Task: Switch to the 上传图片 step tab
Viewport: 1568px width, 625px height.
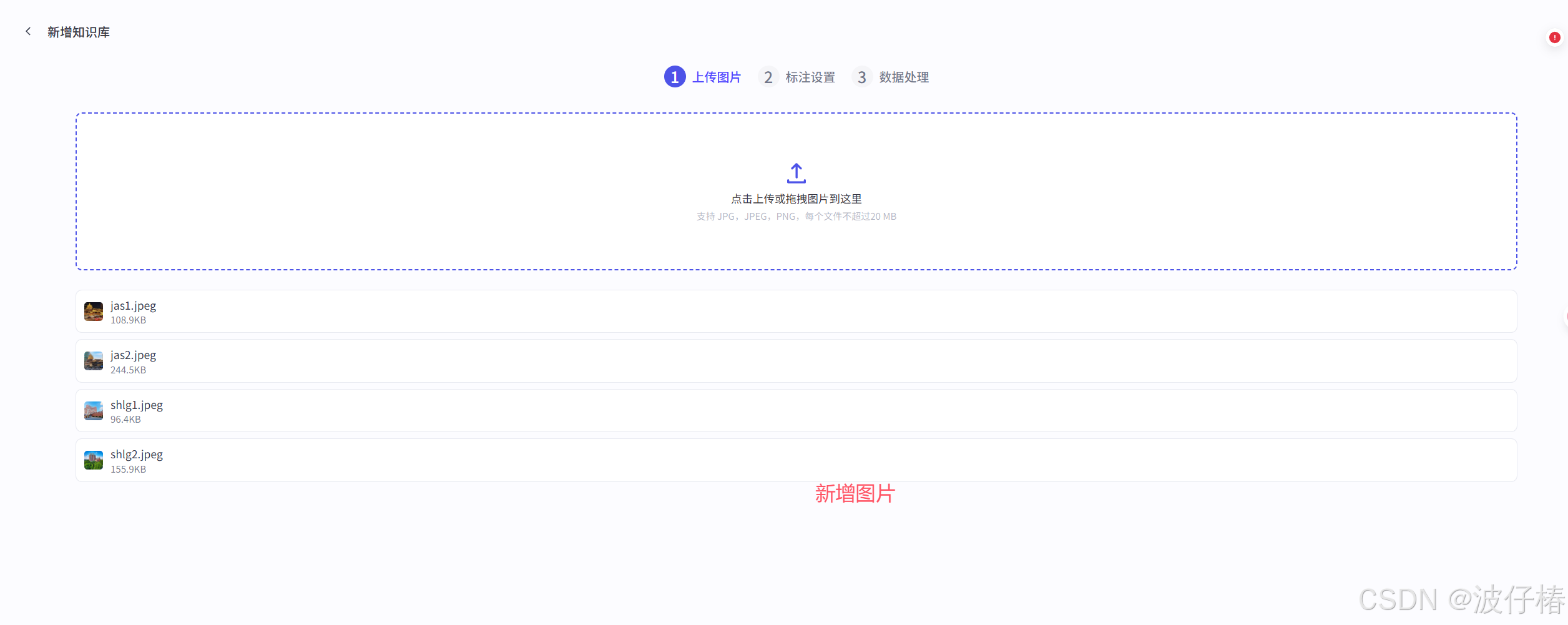Action: pos(717,77)
